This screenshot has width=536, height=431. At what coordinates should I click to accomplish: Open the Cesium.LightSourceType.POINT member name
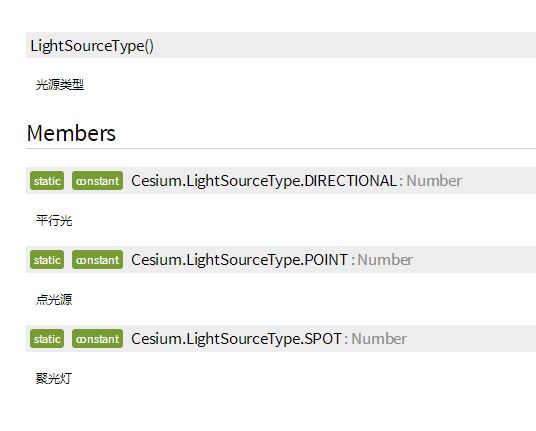pos(240,260)
